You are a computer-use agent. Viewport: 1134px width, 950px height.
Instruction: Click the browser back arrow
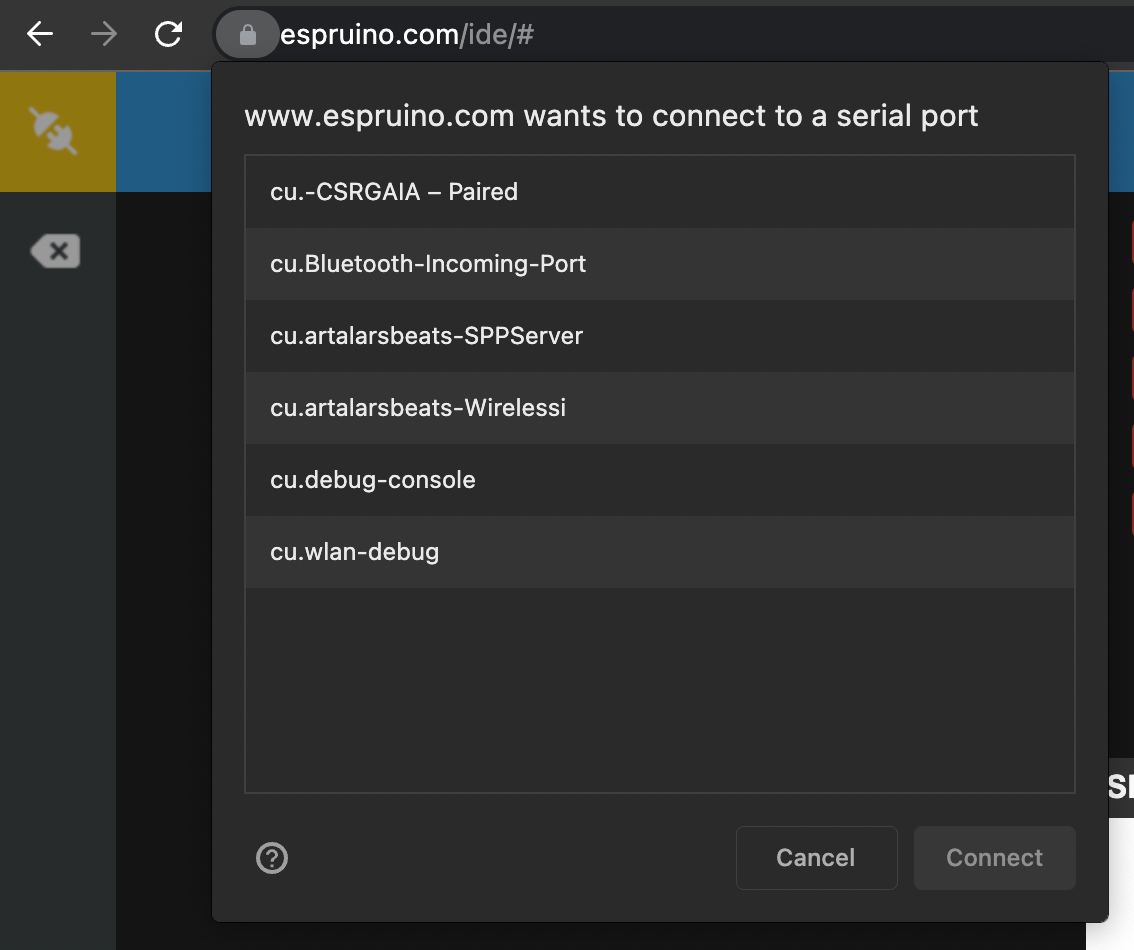tap(40, 35)
